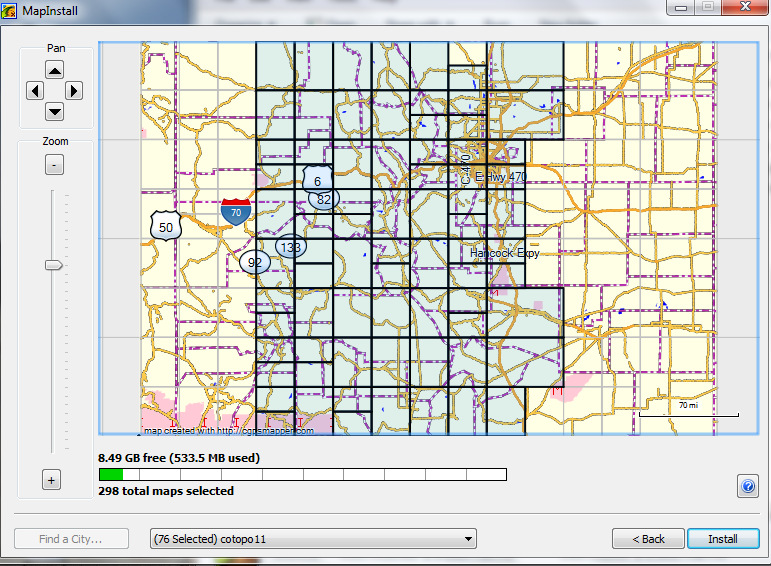Image resolution: width=771 pixels, height=566 pixels.
Task: Click the route 92 marker on map
Action: pos(254,263)
